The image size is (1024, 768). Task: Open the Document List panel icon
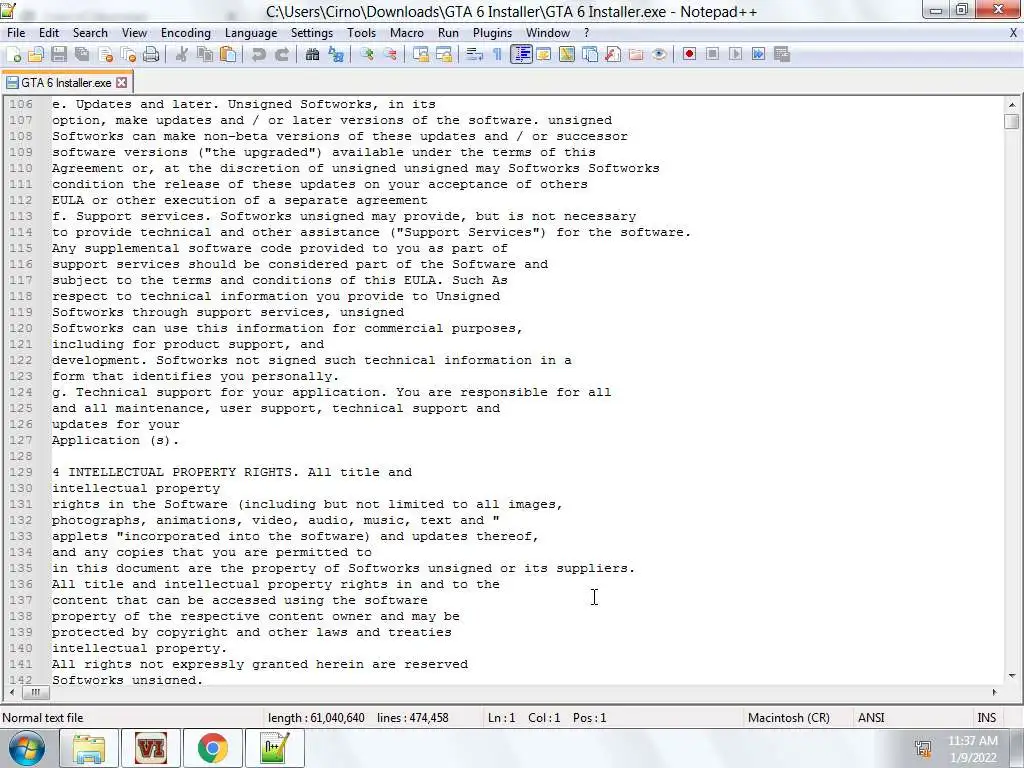[590, 55]
